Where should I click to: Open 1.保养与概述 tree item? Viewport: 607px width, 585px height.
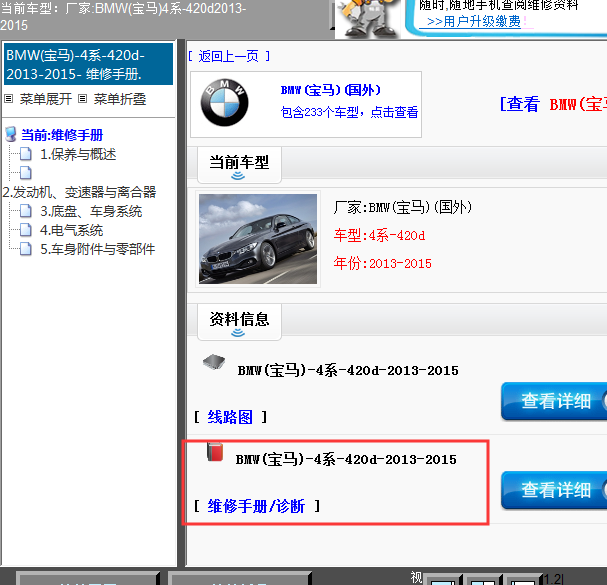(78, 154)
